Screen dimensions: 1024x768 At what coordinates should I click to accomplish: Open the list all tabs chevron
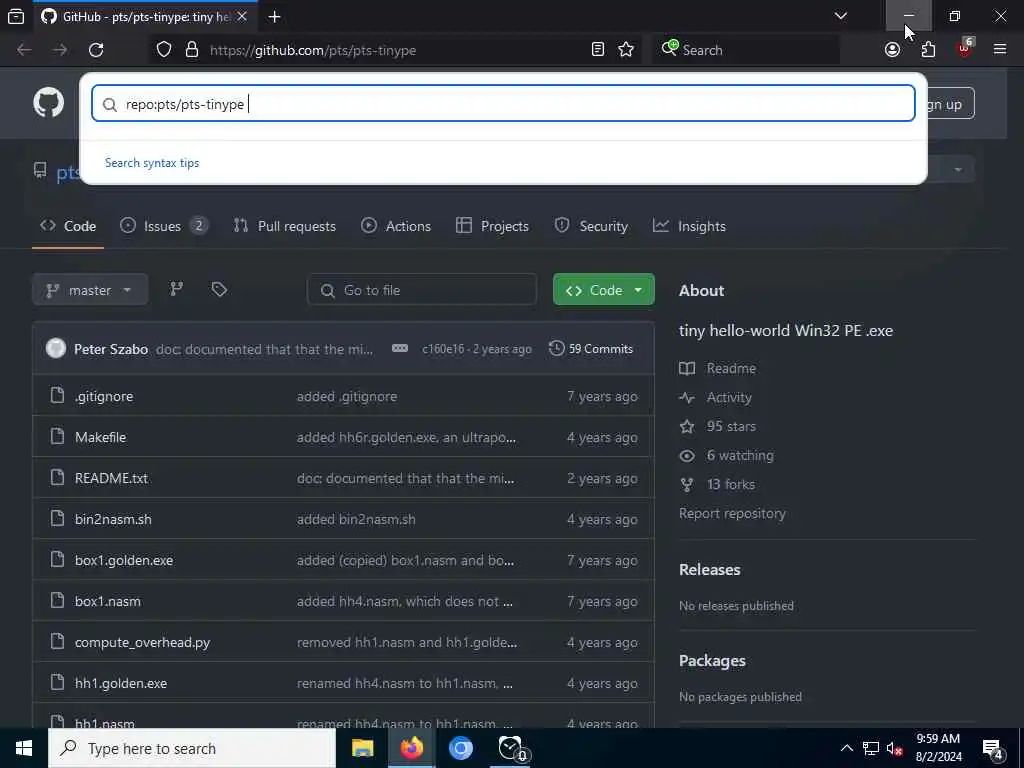point(841,16)
